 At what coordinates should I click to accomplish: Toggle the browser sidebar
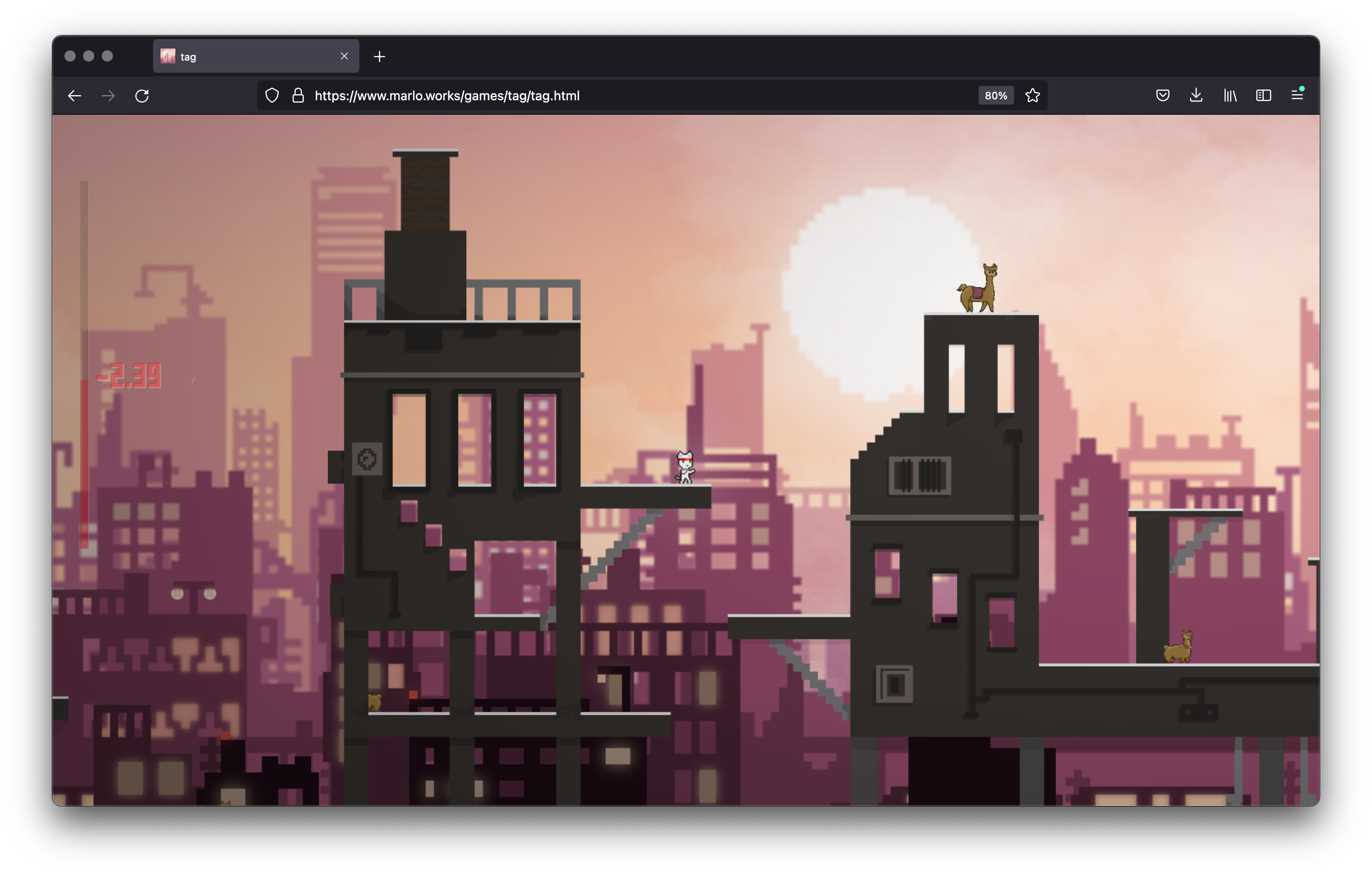[x=1263, y=96]
